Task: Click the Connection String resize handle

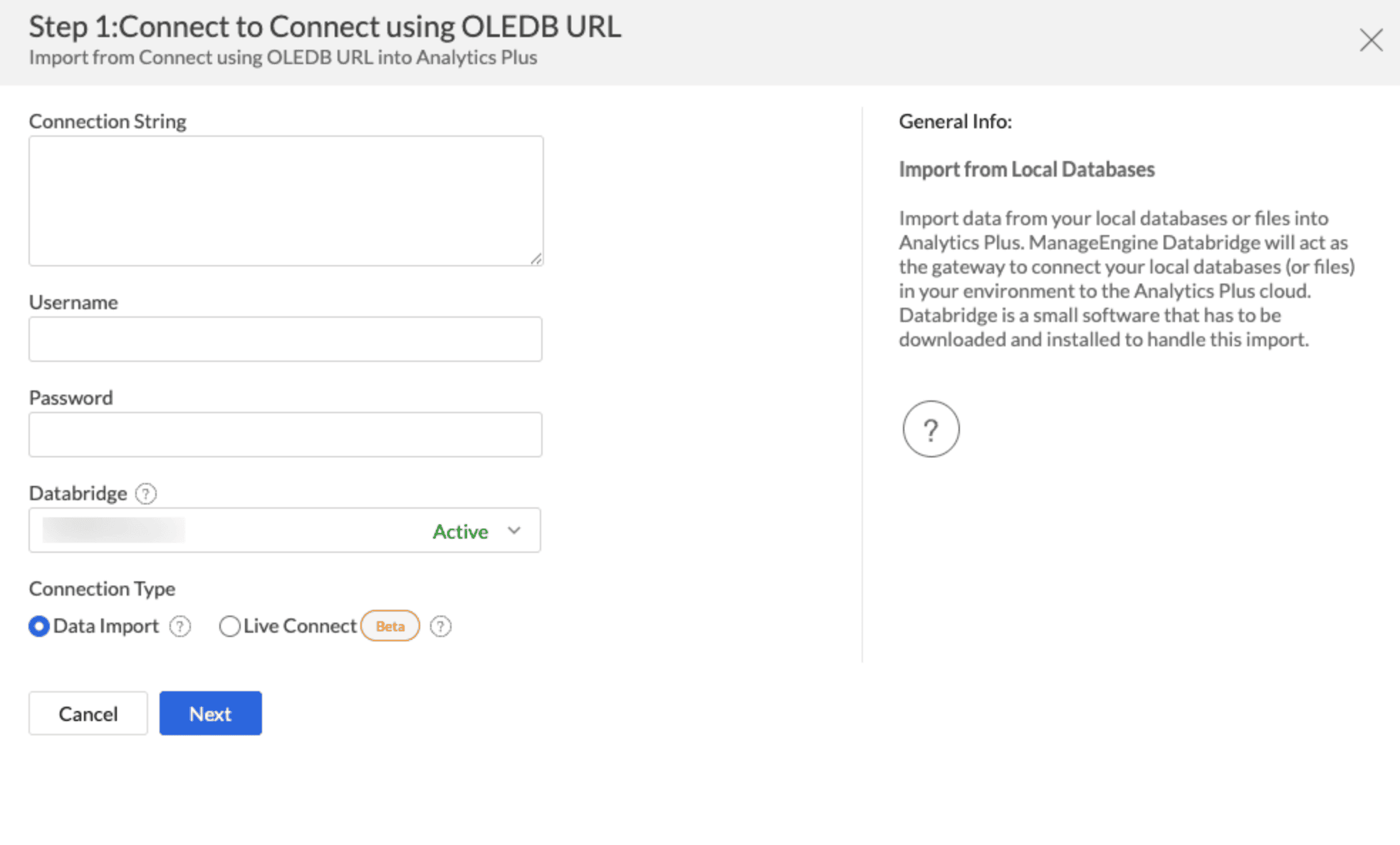Action: (x=536, y=259)
